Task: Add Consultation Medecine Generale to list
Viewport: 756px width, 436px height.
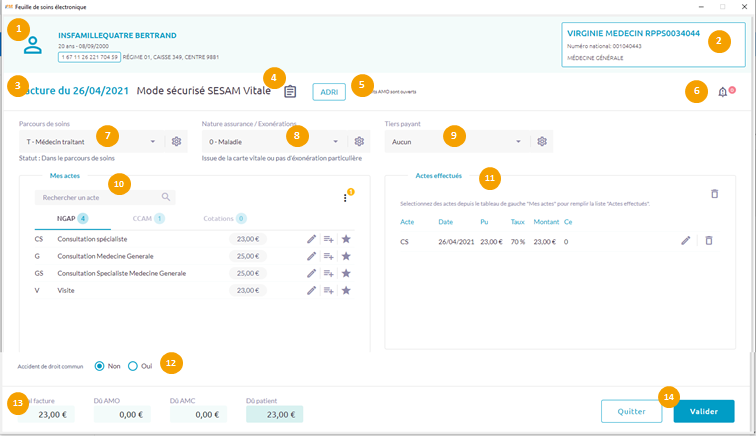Action: coord(328,256)
